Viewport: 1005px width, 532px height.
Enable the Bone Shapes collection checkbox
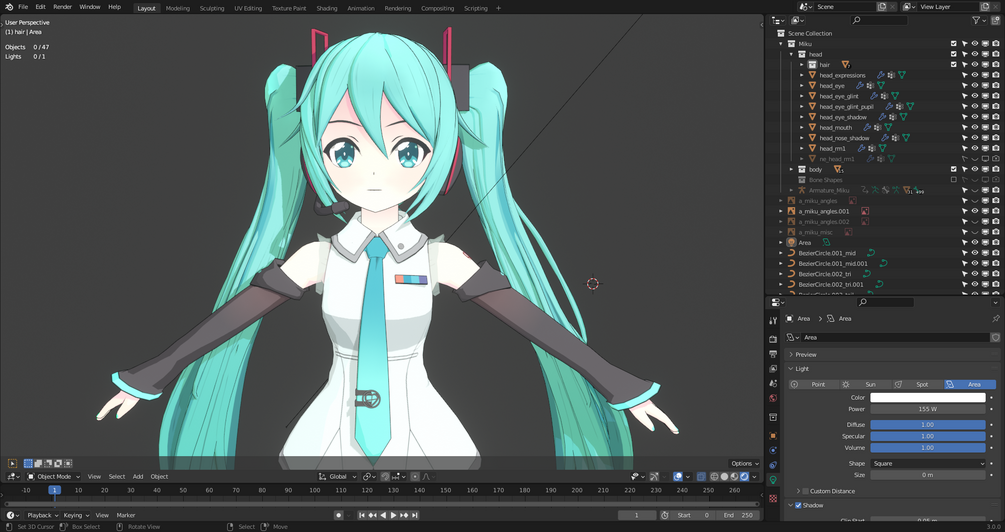[x=954, y=180]
